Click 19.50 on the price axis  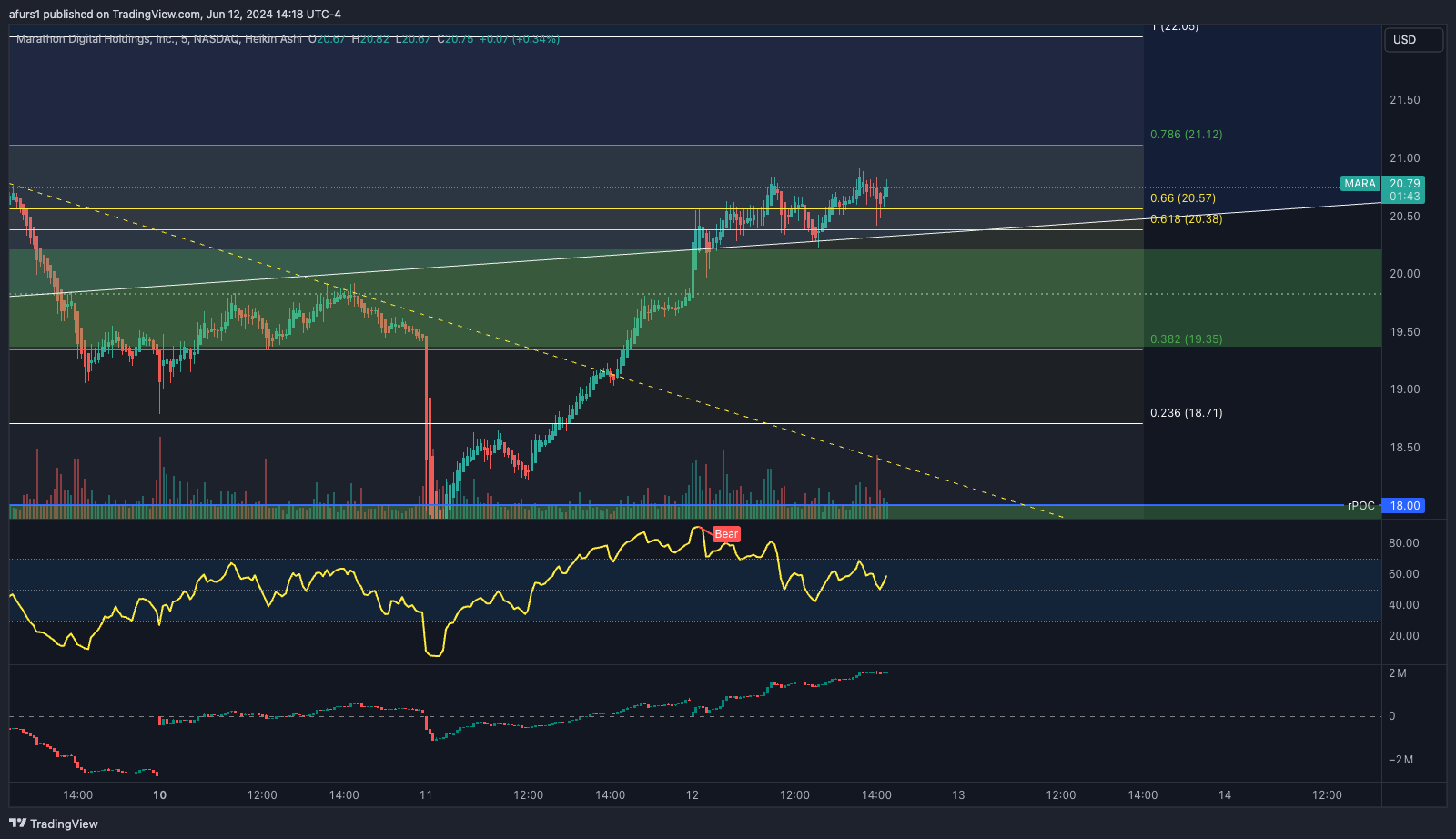(x=1404, y=332)
